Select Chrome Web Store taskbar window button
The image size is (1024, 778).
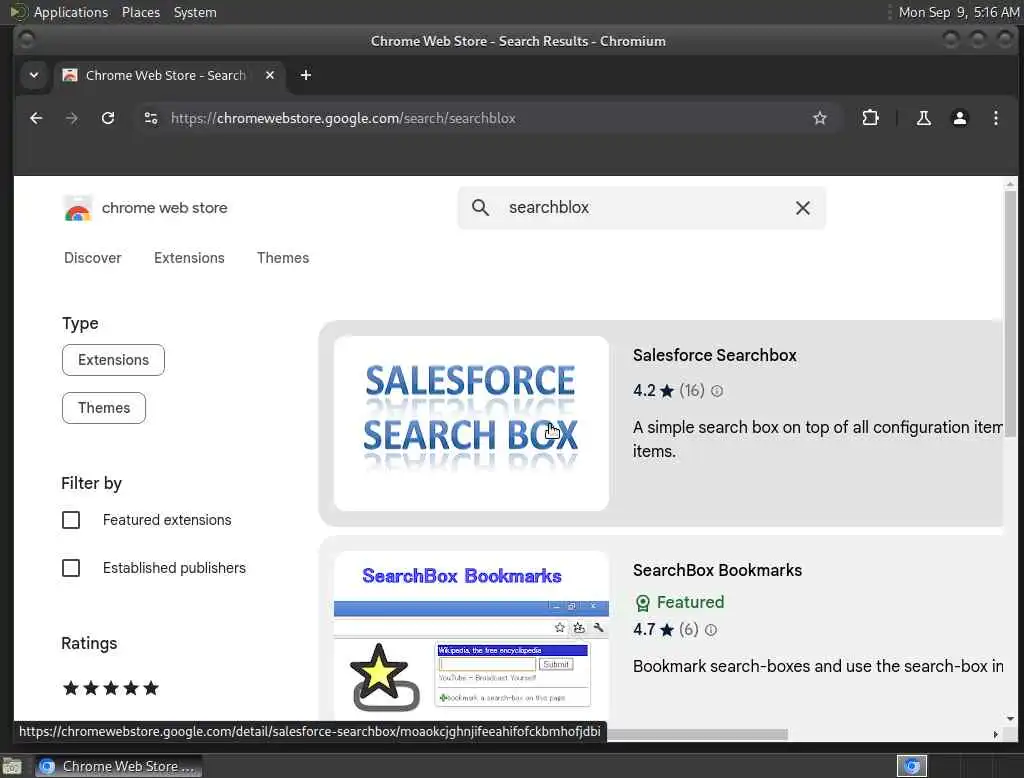tap(118, 766)
